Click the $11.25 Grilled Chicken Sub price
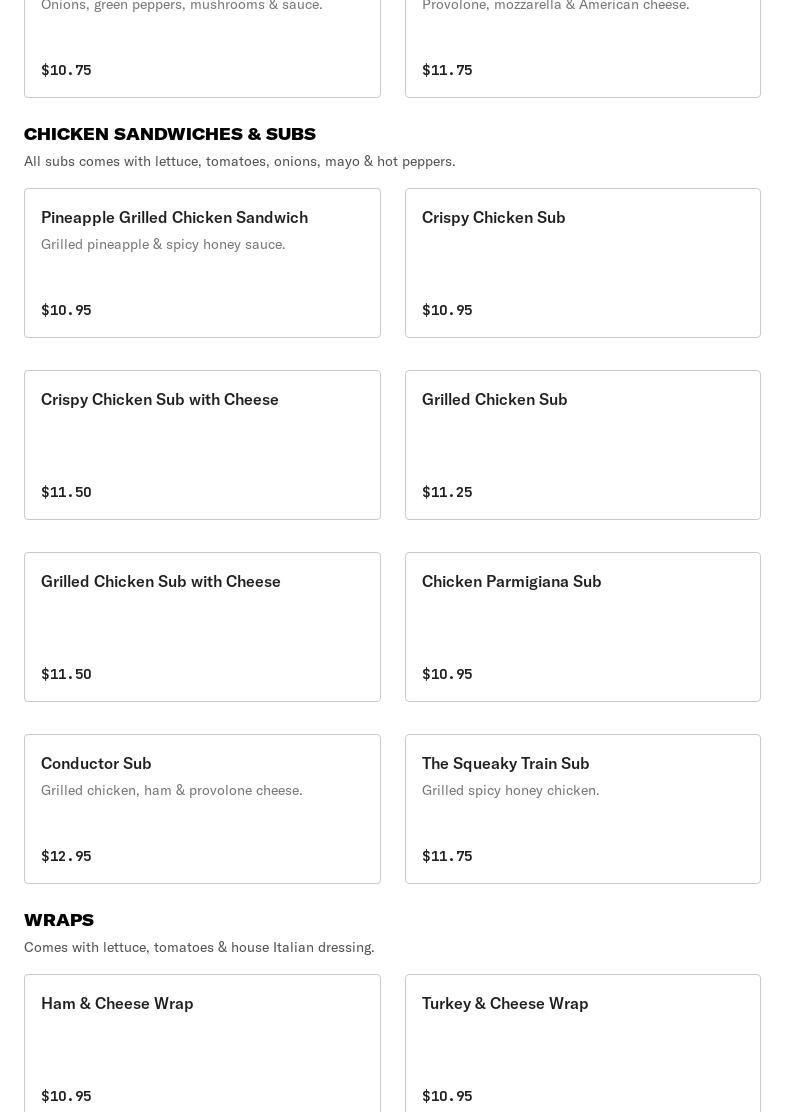 click(x=447, y=492)
